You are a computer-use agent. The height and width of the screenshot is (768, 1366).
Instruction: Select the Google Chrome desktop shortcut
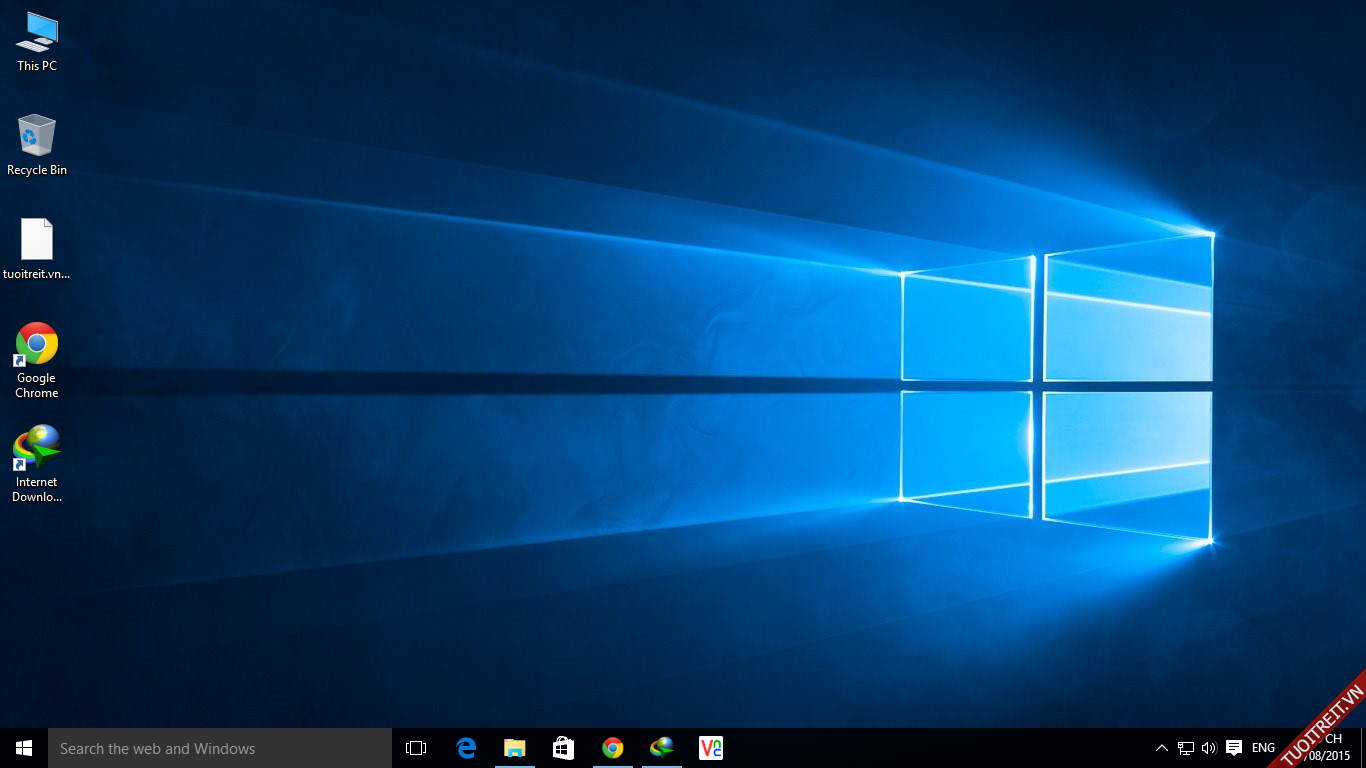[x=37, y=358]
